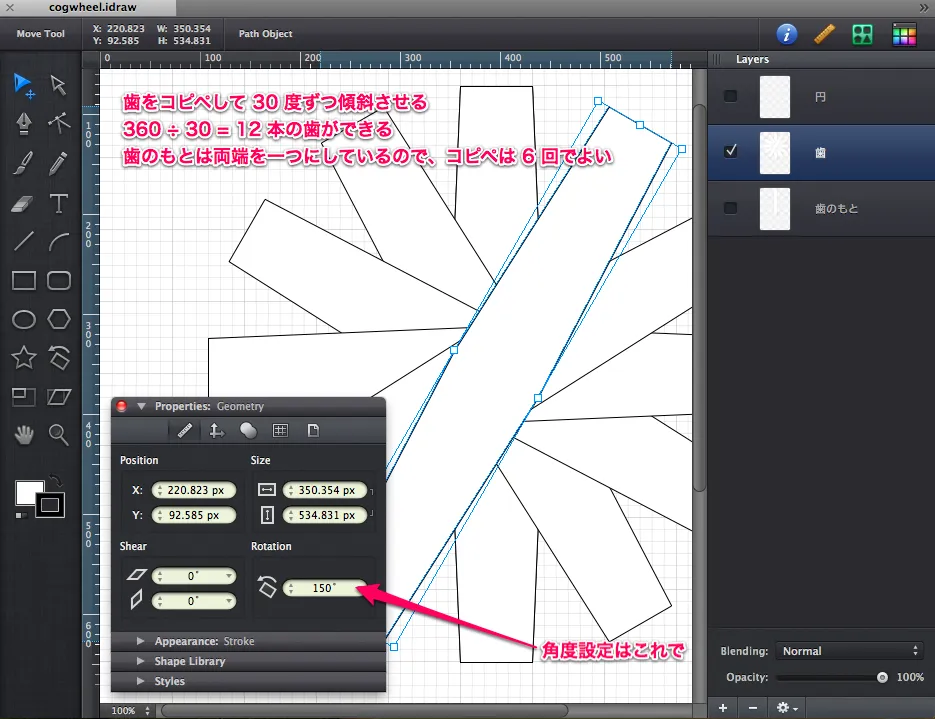Open the Blending mode Normal dropdown
The width and height of the screenshot is (935, 719).
pos(849,651)
